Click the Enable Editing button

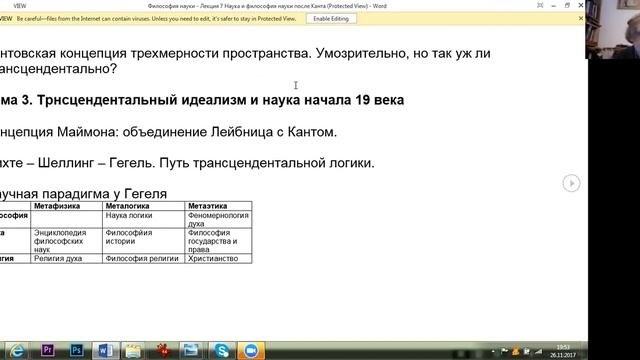[x=331, y=19]
